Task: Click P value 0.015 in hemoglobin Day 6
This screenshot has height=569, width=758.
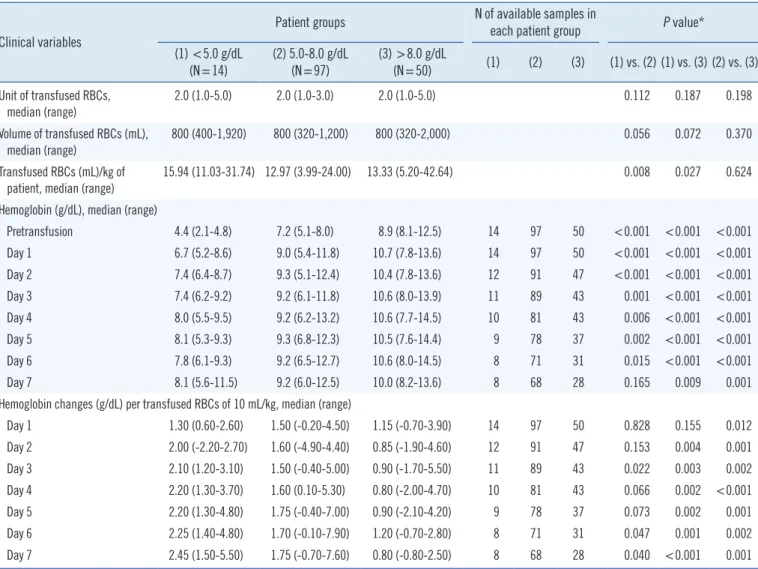Action: point(637,361)
